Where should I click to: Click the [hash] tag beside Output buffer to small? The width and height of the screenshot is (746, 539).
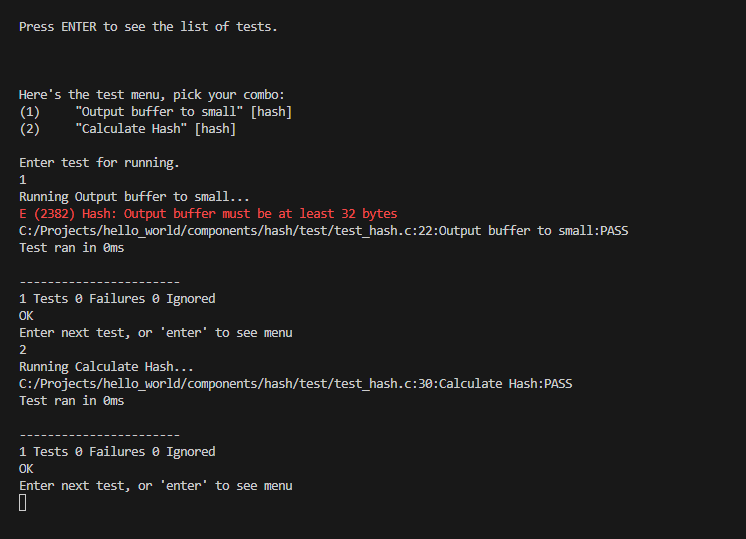tap(271, 112)
